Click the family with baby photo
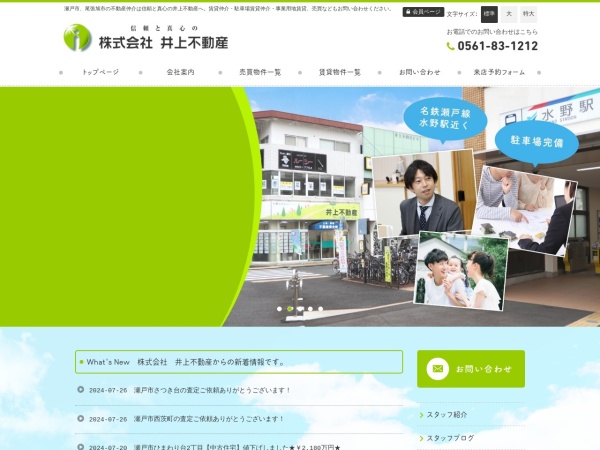600x450 pixels. click(461, 271)
